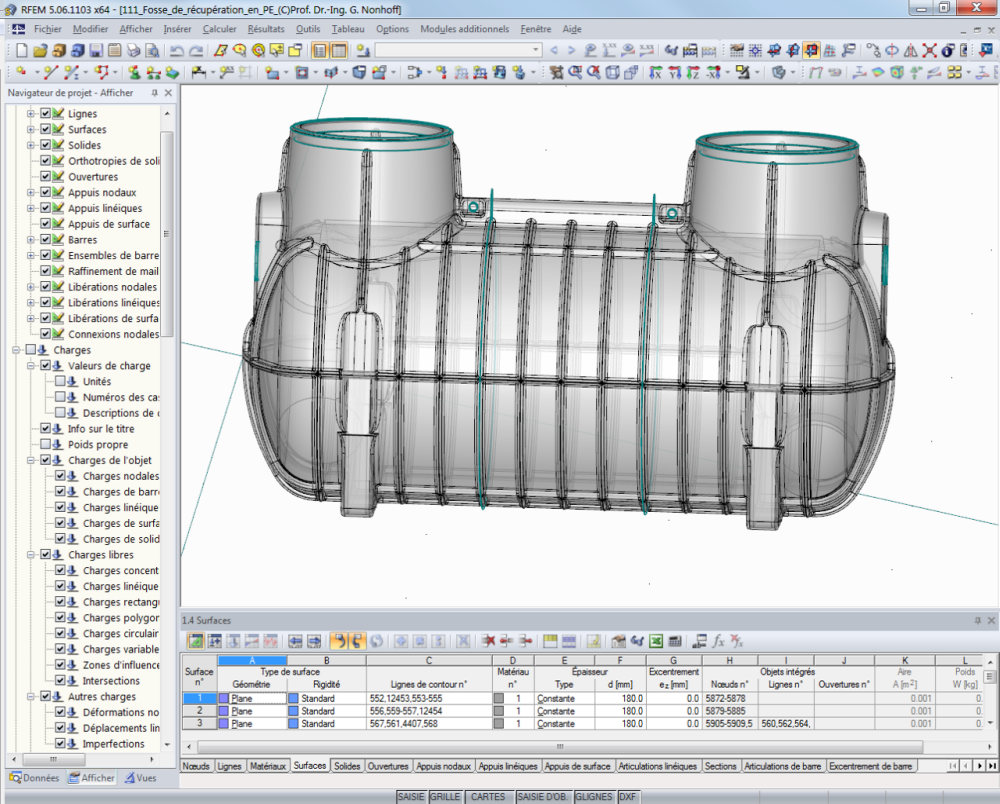The height and width of the screenshot is (804, 1000).
Task: Switch to the Appuis nodaux table tab
Action: click(x=443, y=766)
